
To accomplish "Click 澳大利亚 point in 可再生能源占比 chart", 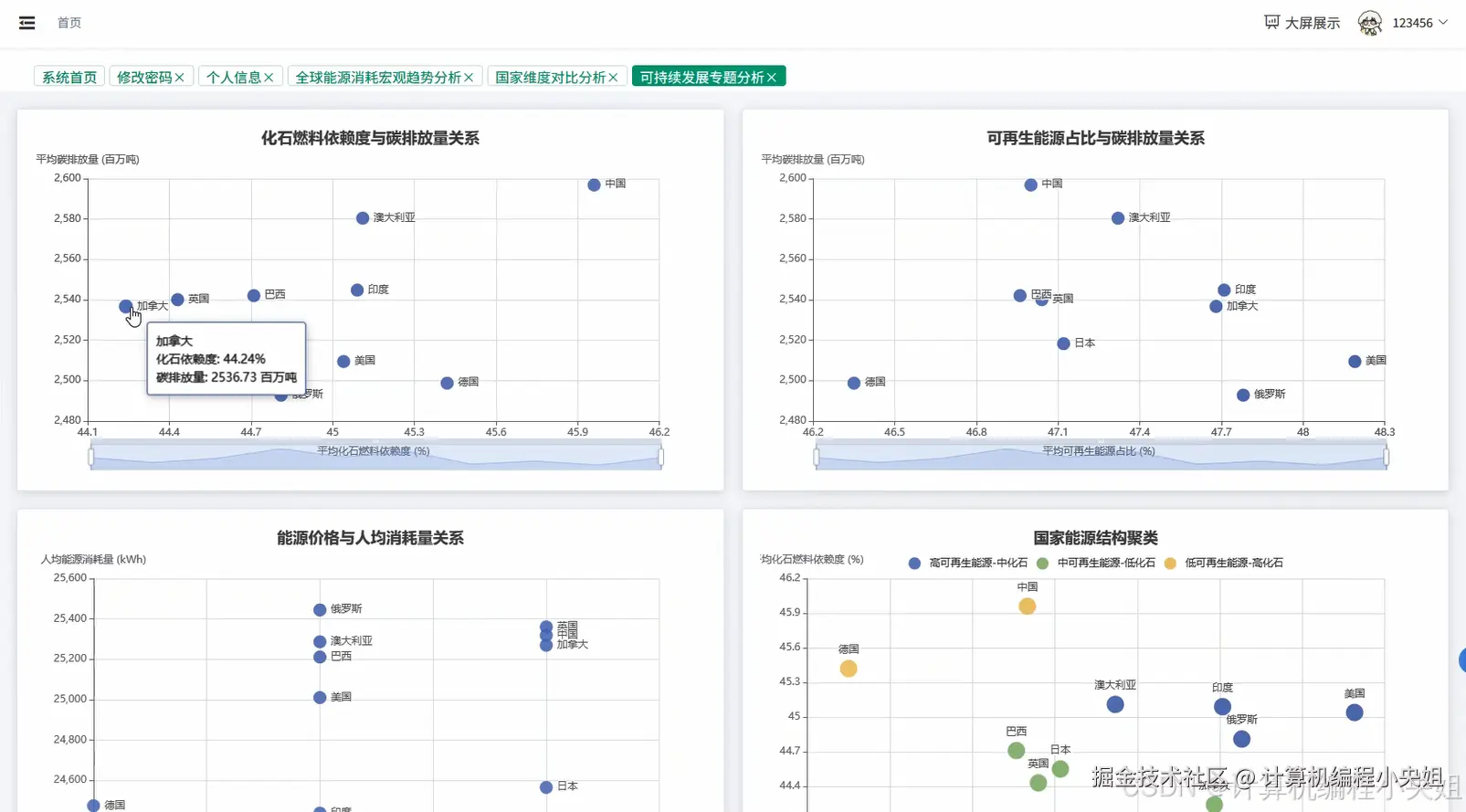I will tap(1118, 218).
